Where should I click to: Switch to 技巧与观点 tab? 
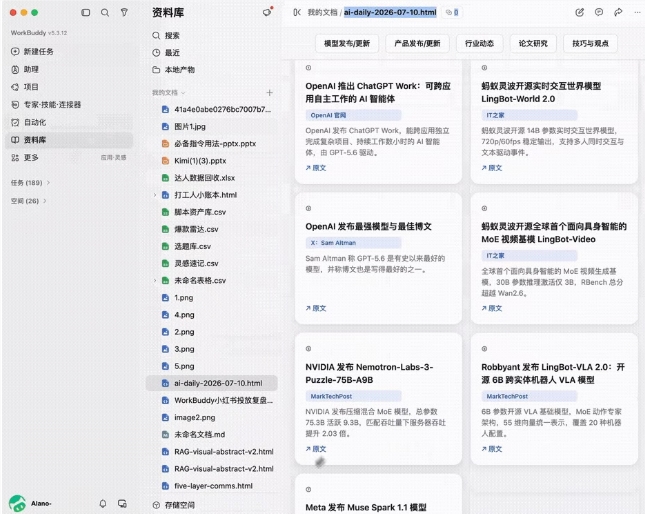[x=590, y=43]
